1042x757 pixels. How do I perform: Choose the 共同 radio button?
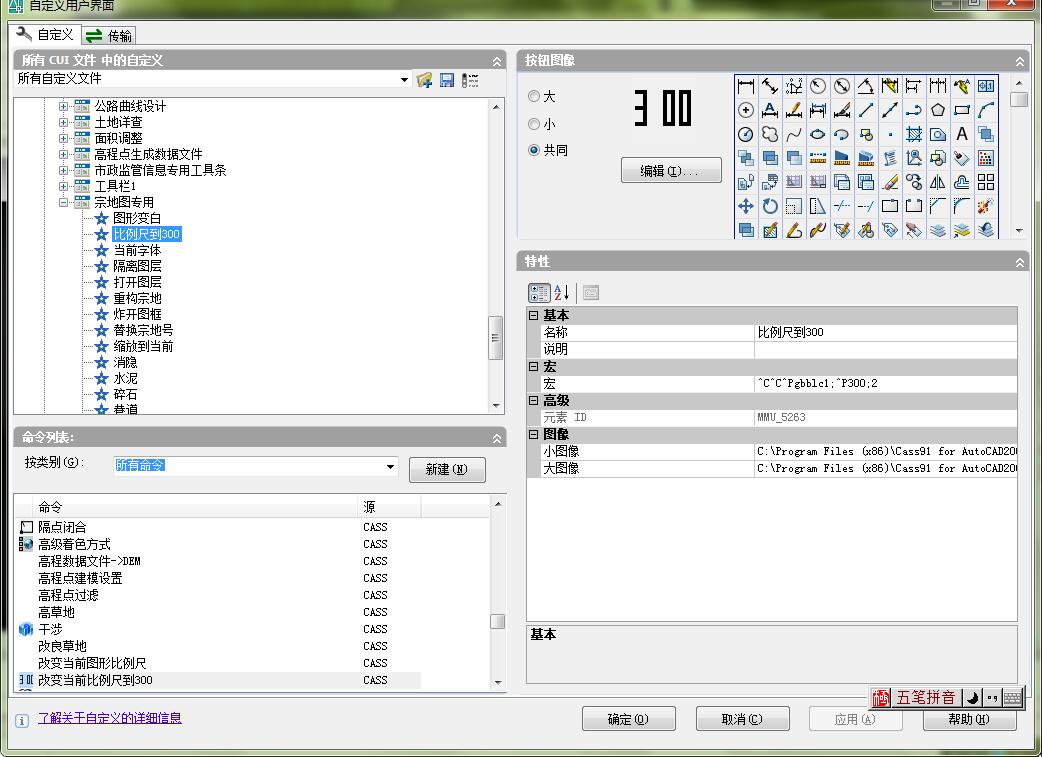[x=534, y=150]
